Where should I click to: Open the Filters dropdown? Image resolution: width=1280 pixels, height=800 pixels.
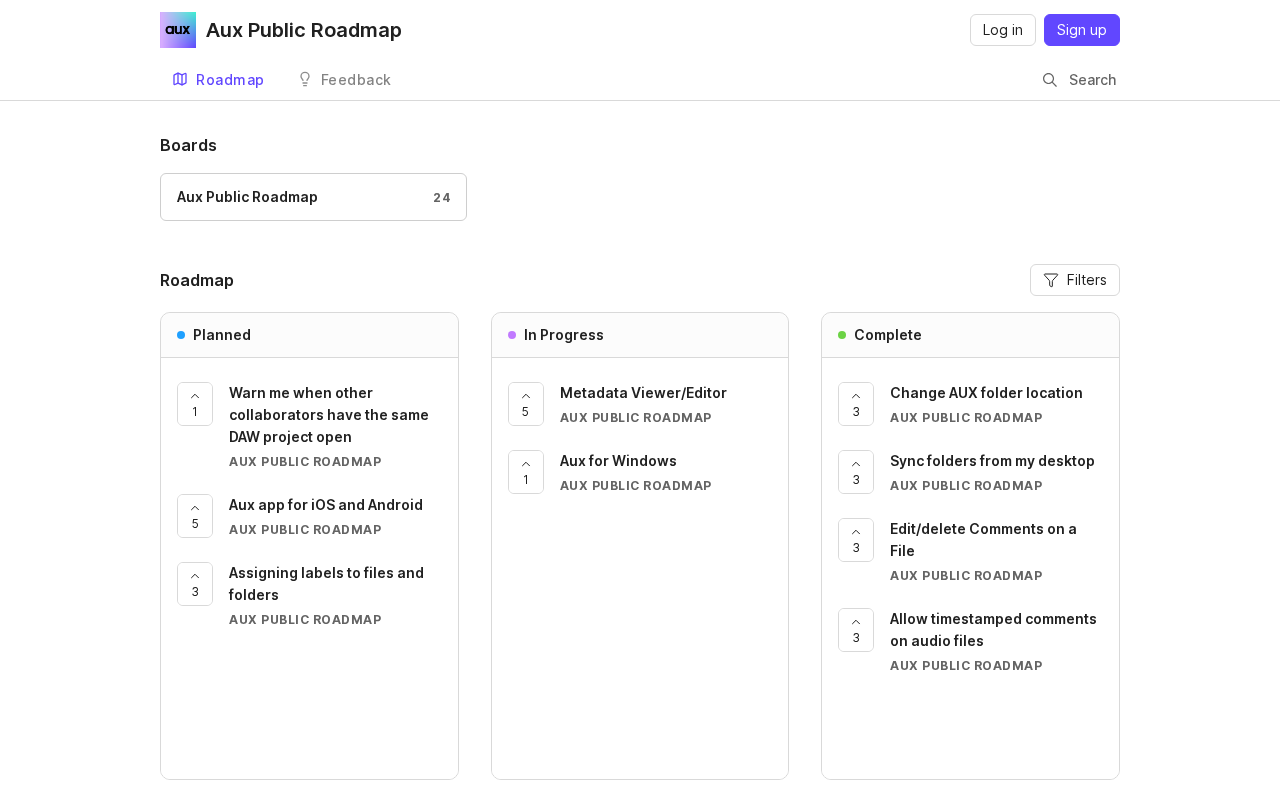click(x=1075, y=280)
